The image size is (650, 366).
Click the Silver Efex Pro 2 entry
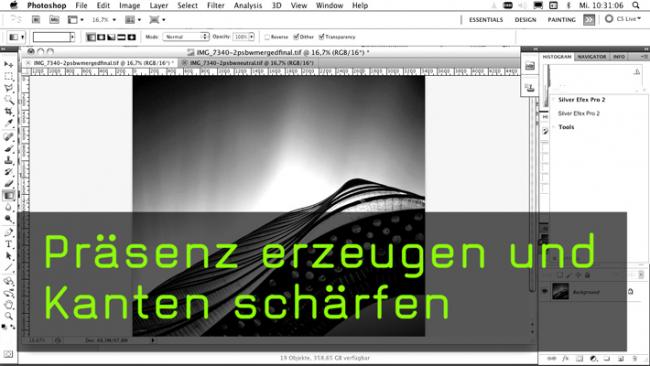pyautogui.click(x=579, y=113)
